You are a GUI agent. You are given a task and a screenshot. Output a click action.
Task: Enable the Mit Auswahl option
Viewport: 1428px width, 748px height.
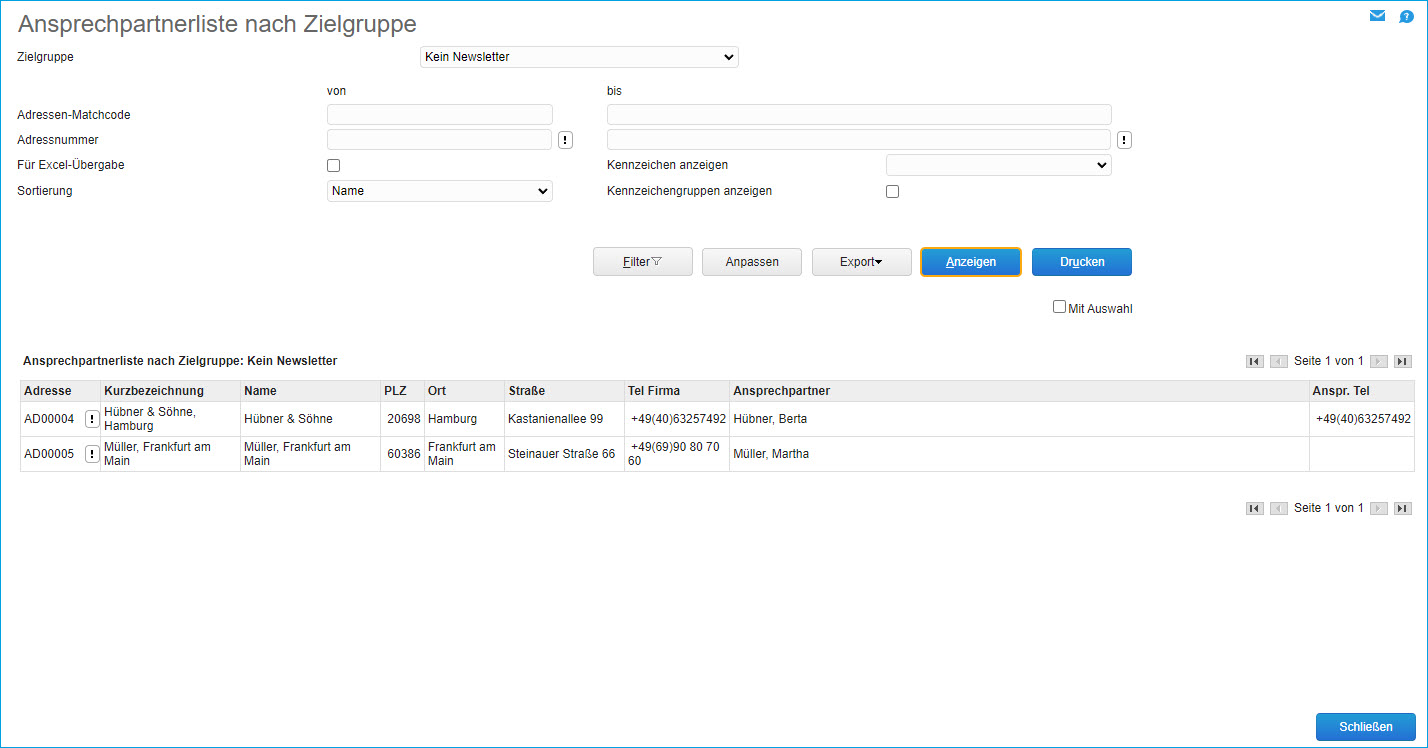click(x=1059, y=307)
